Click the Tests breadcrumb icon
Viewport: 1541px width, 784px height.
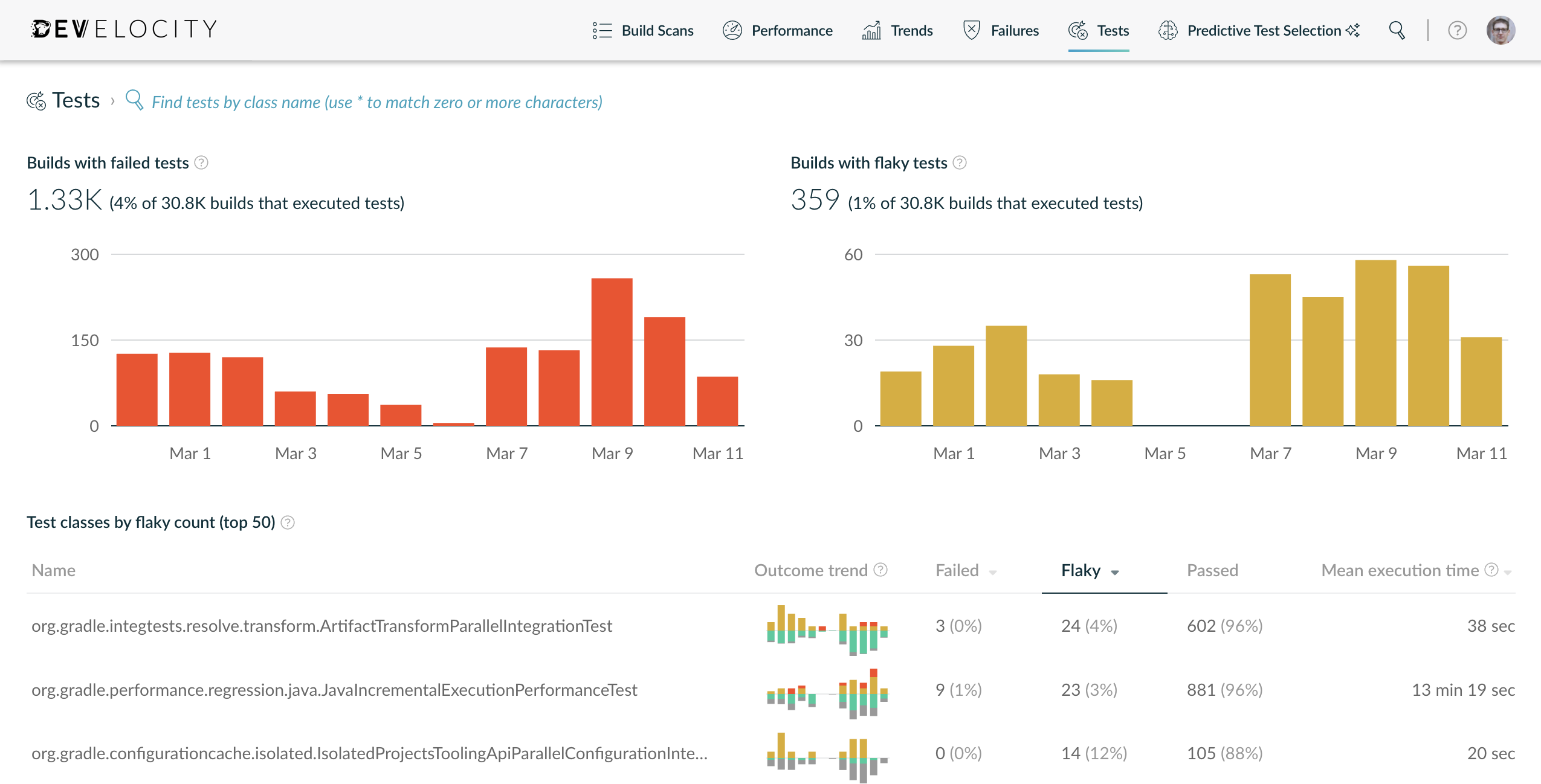[x=37, y=100]
